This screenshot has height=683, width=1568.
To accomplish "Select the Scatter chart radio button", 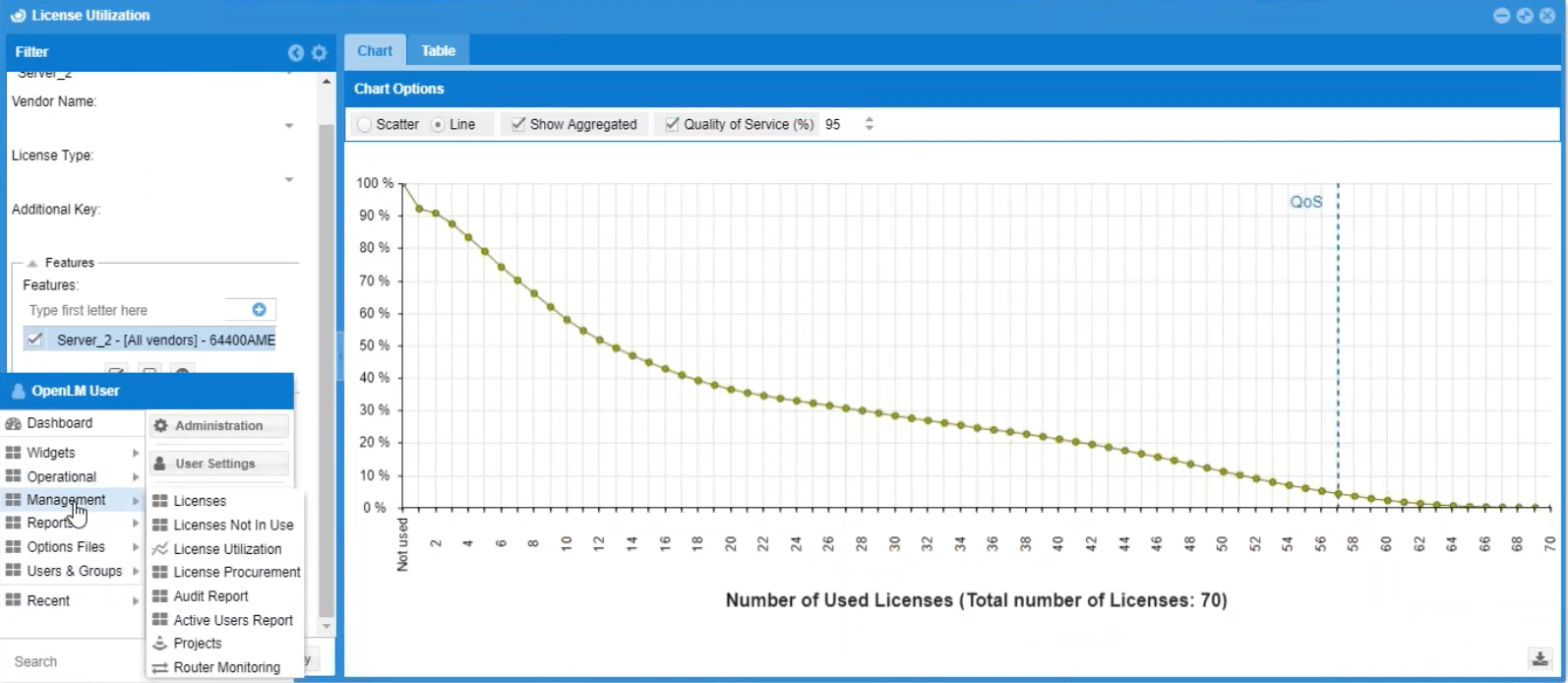I will 365,125.
